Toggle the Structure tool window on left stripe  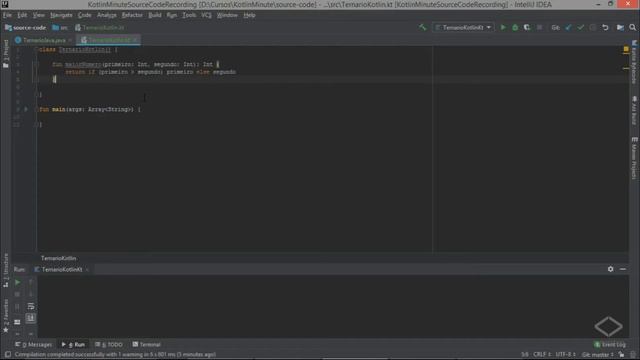tap(6, 271)
